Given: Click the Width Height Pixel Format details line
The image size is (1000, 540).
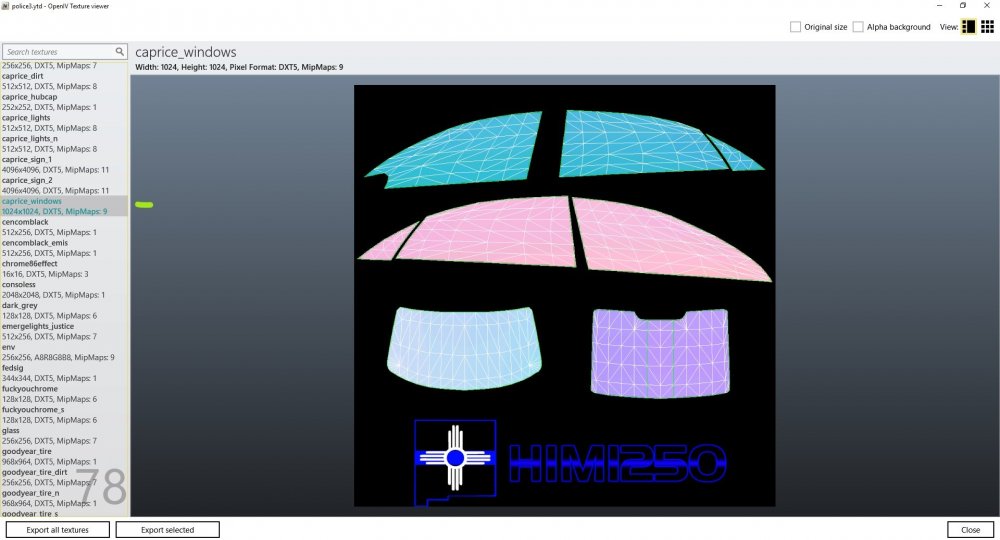Looking at the screenshot, I should tap(239, 67).
